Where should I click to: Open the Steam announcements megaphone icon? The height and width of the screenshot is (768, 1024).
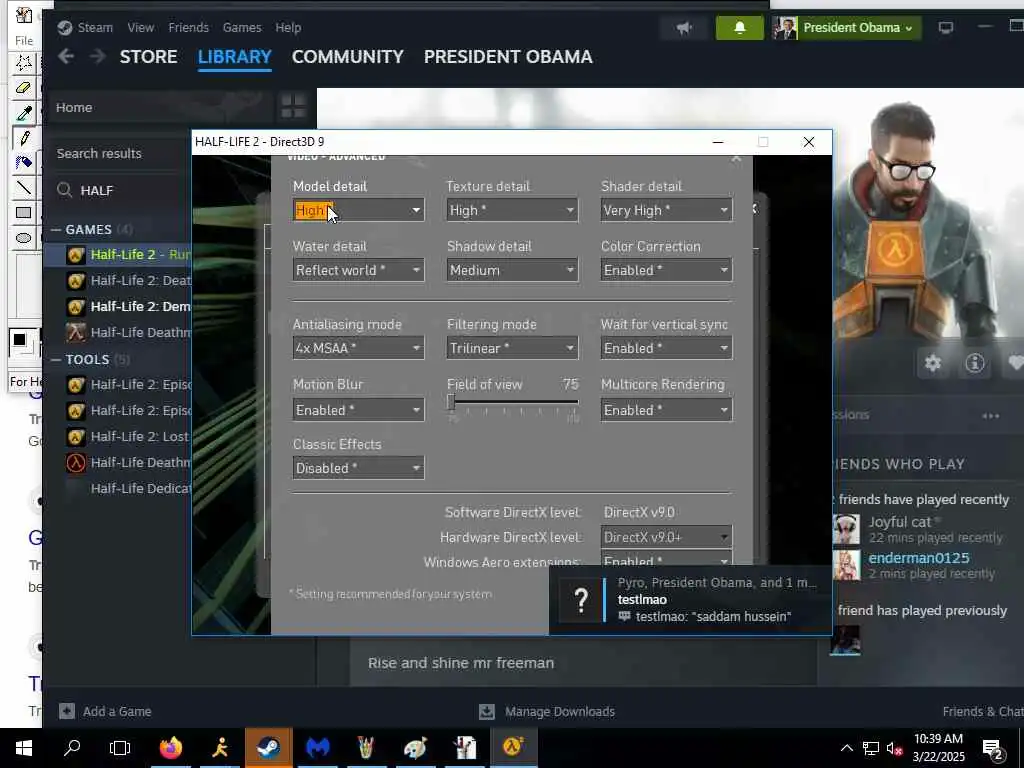pyautogui.click(x=684, y=28)
